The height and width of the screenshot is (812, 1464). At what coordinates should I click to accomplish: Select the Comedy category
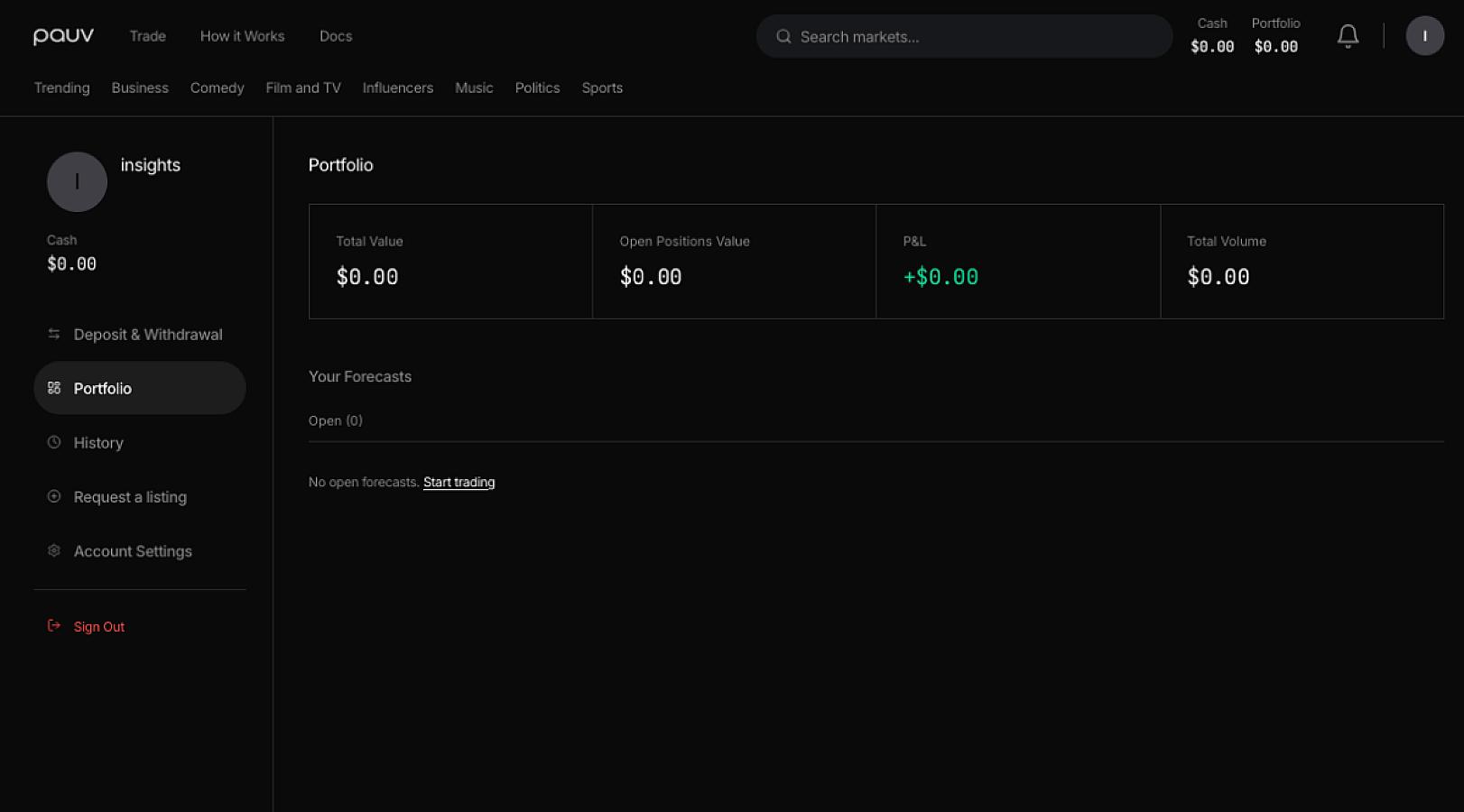[218, 88]
